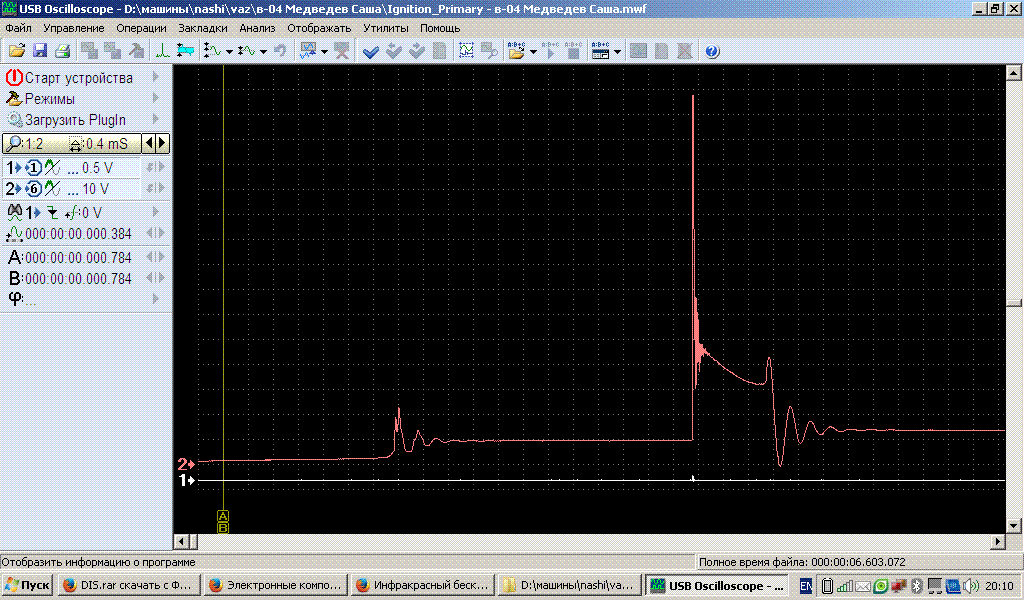The width and height of the screenshot is (1024, 600).
Task: Click channel 2 input number 6 icon
Action: point(33,189)
